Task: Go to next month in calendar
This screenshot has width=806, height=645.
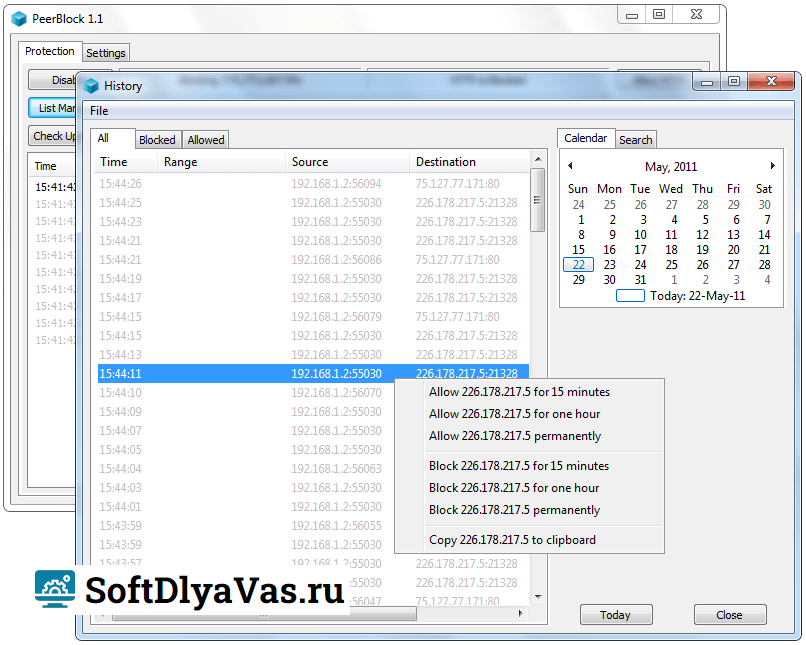Action: 772,165
